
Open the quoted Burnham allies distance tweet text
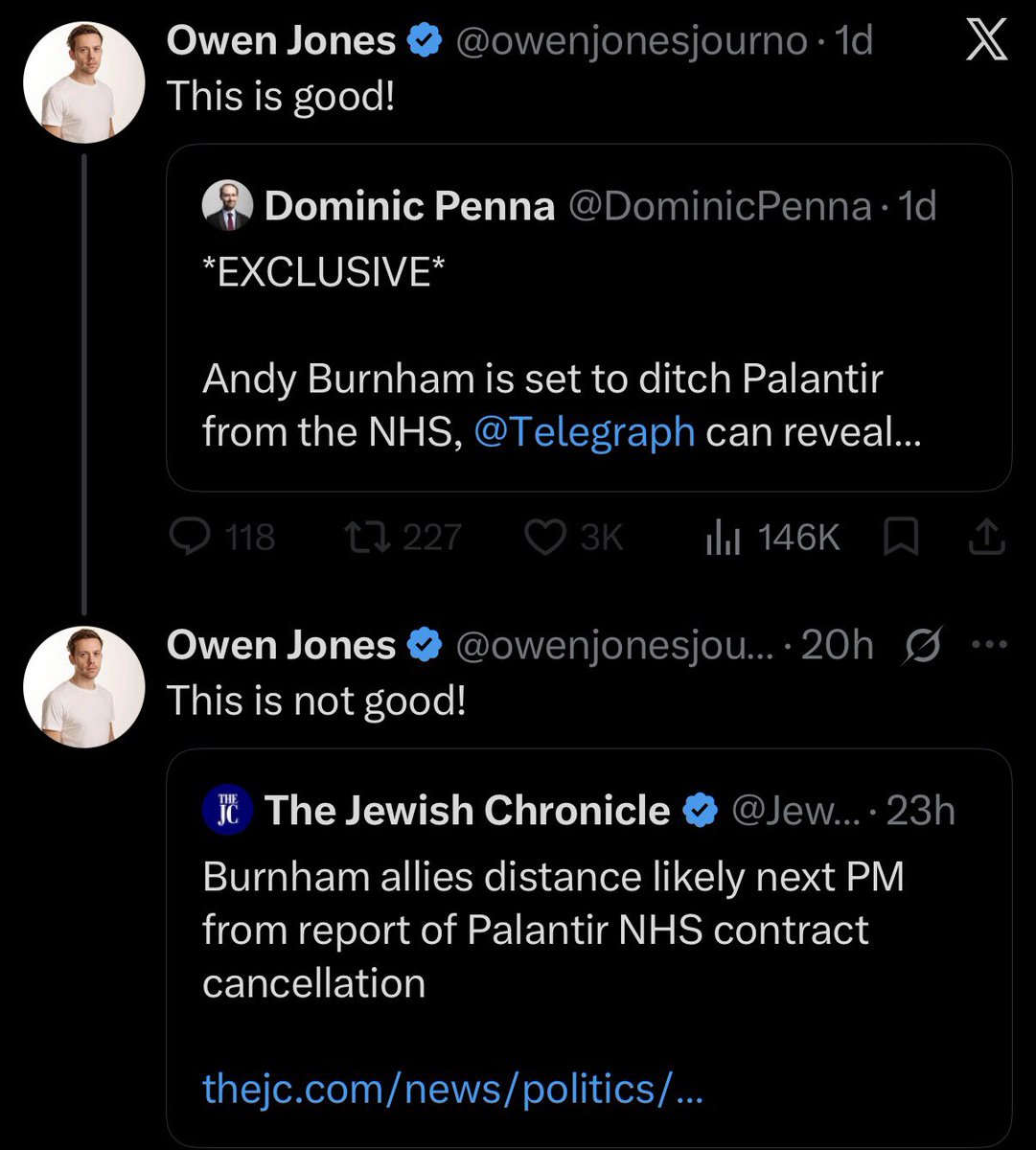(x=554, y=930)
